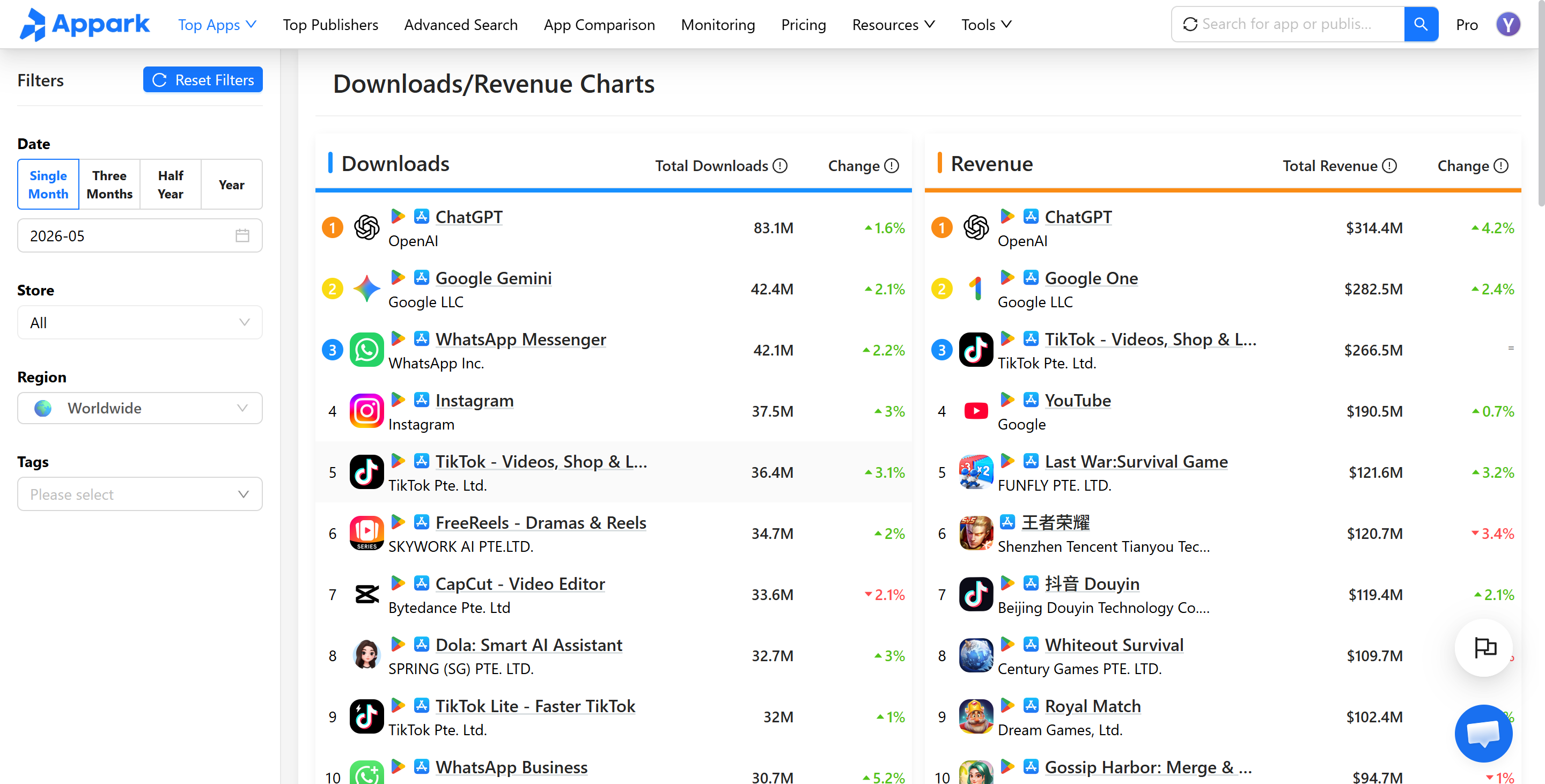Viewport: 1545px width, 784px height.
Task: Click the red 2.1% CapCut change value
Action: click(x=884, y=595)
